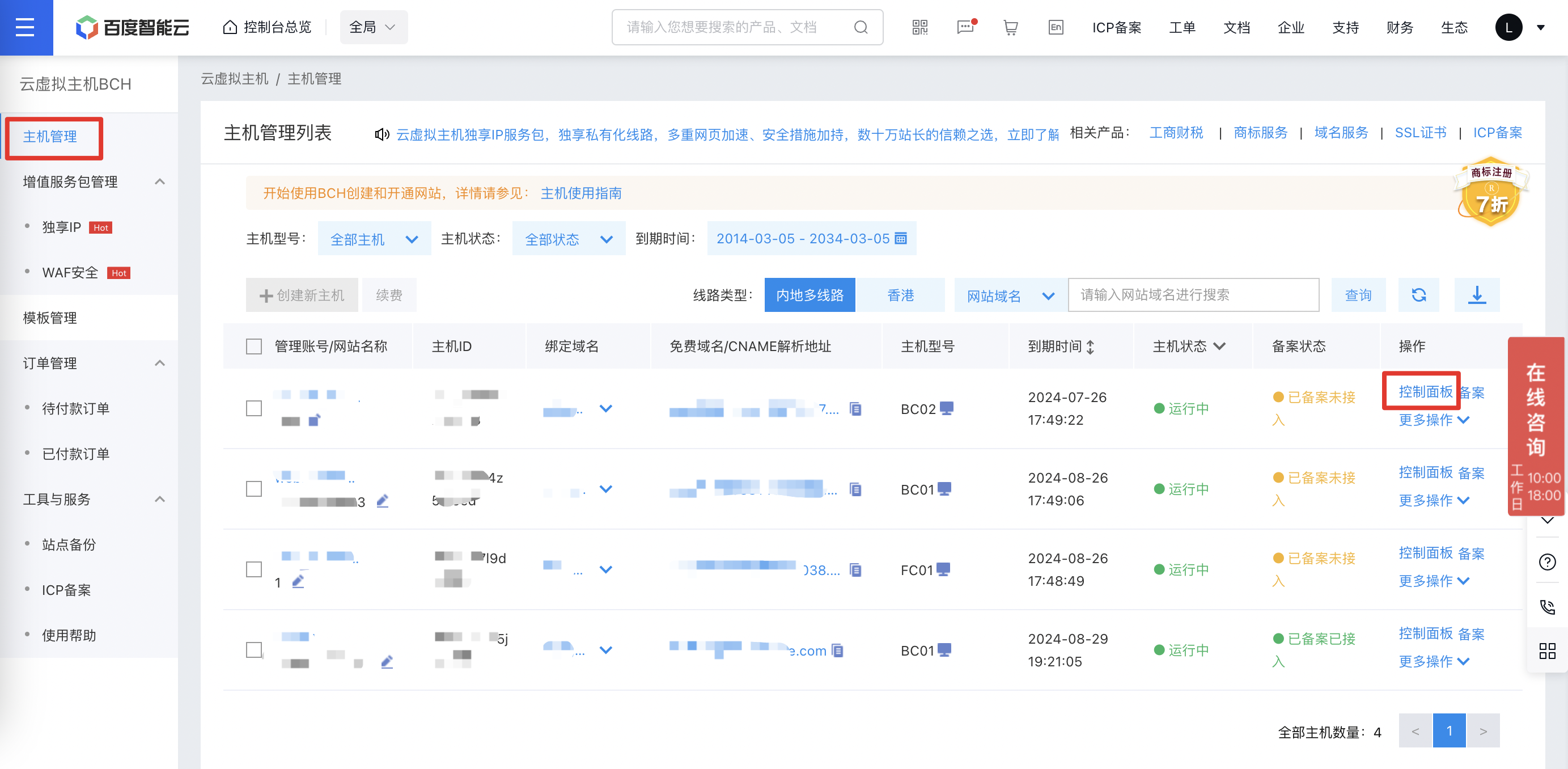Open the date range picker field

pos(811,239)
